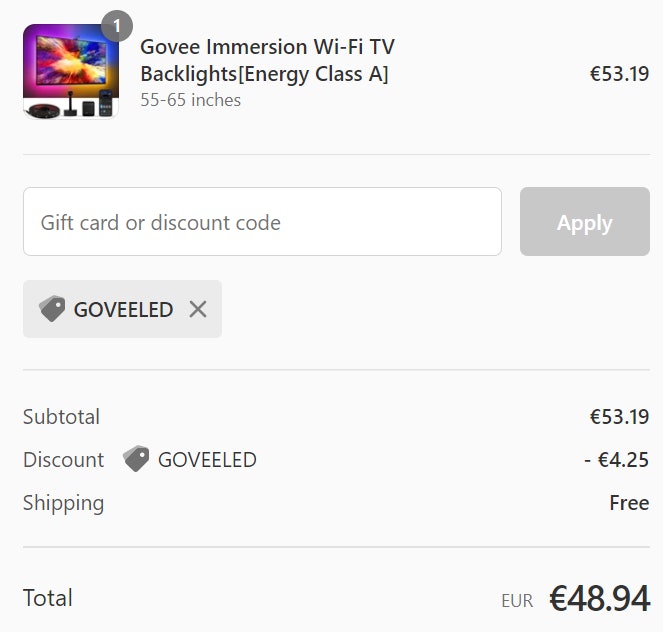Click the total amount €48.94
The height and width of the screenshot is (632, 663).
599,598
